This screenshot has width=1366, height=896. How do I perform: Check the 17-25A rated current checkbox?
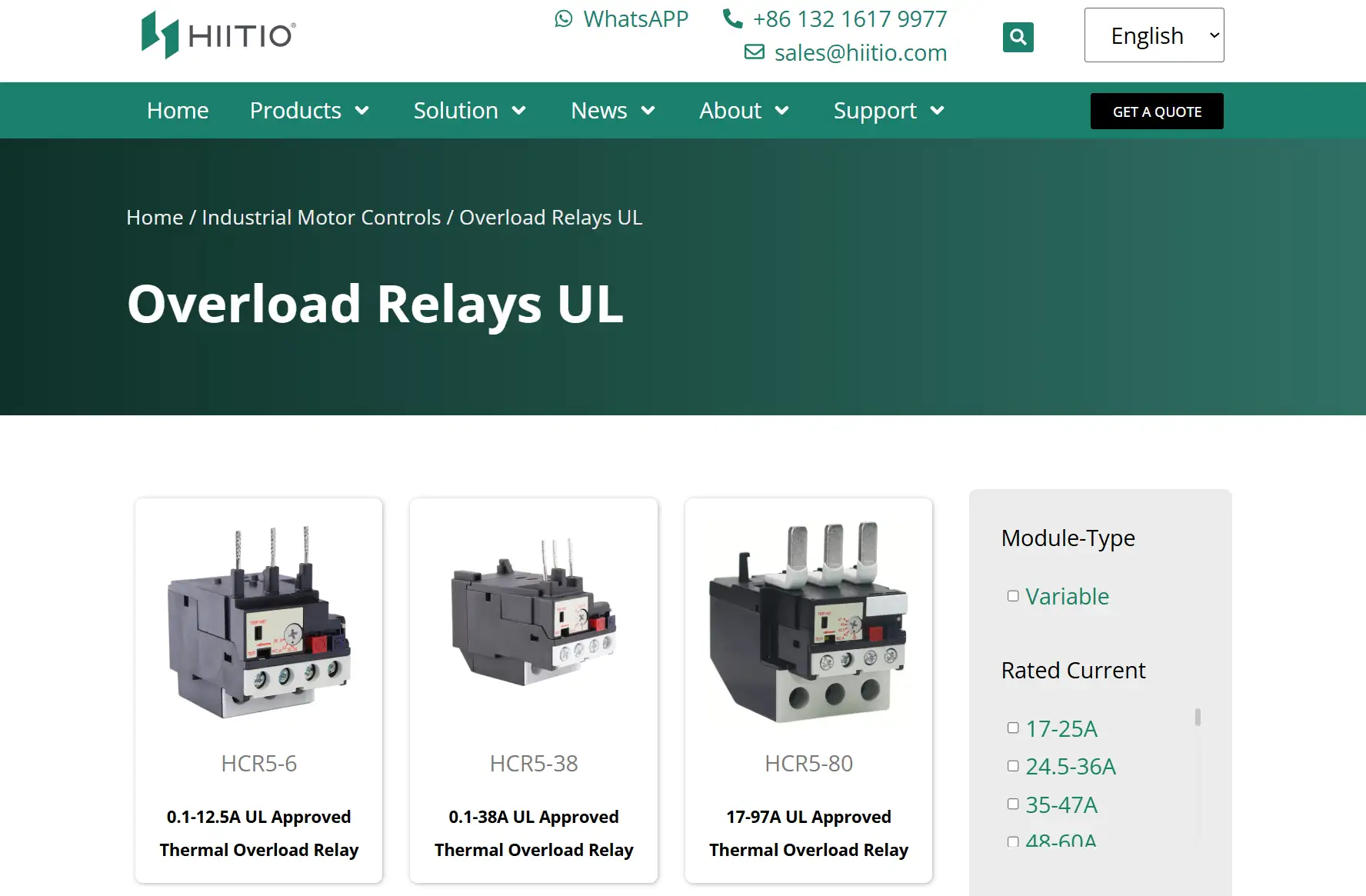1013,728
